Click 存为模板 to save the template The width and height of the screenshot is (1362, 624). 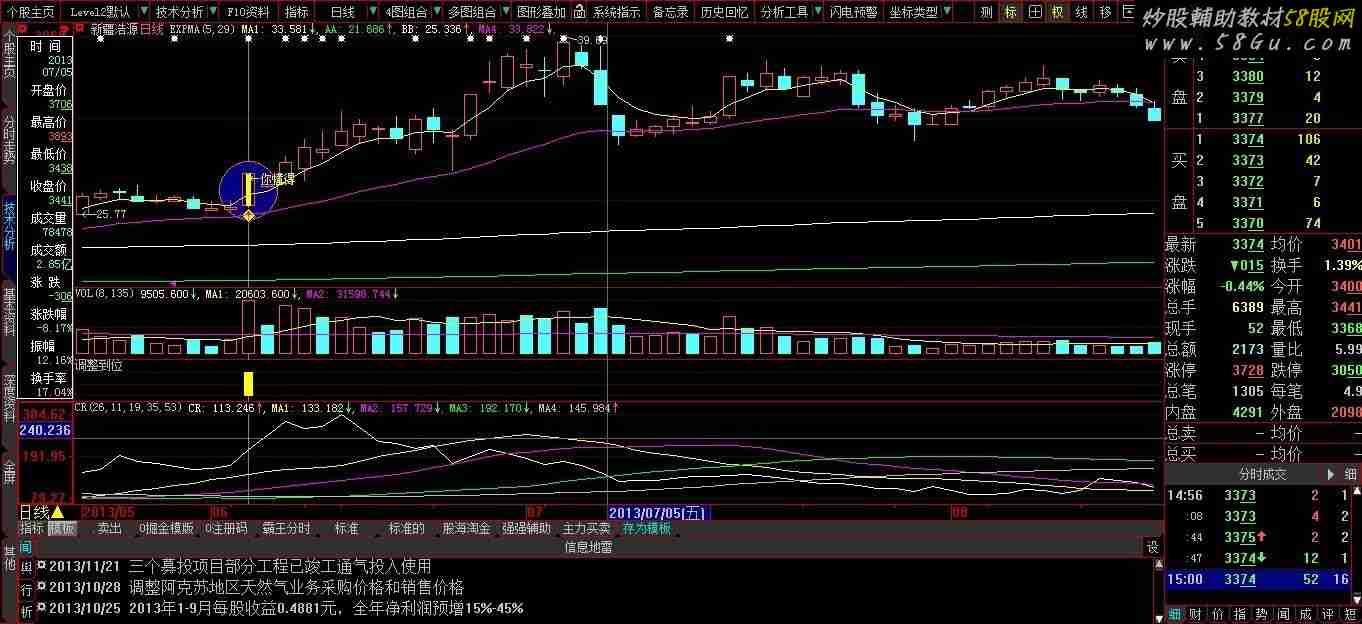647,528
